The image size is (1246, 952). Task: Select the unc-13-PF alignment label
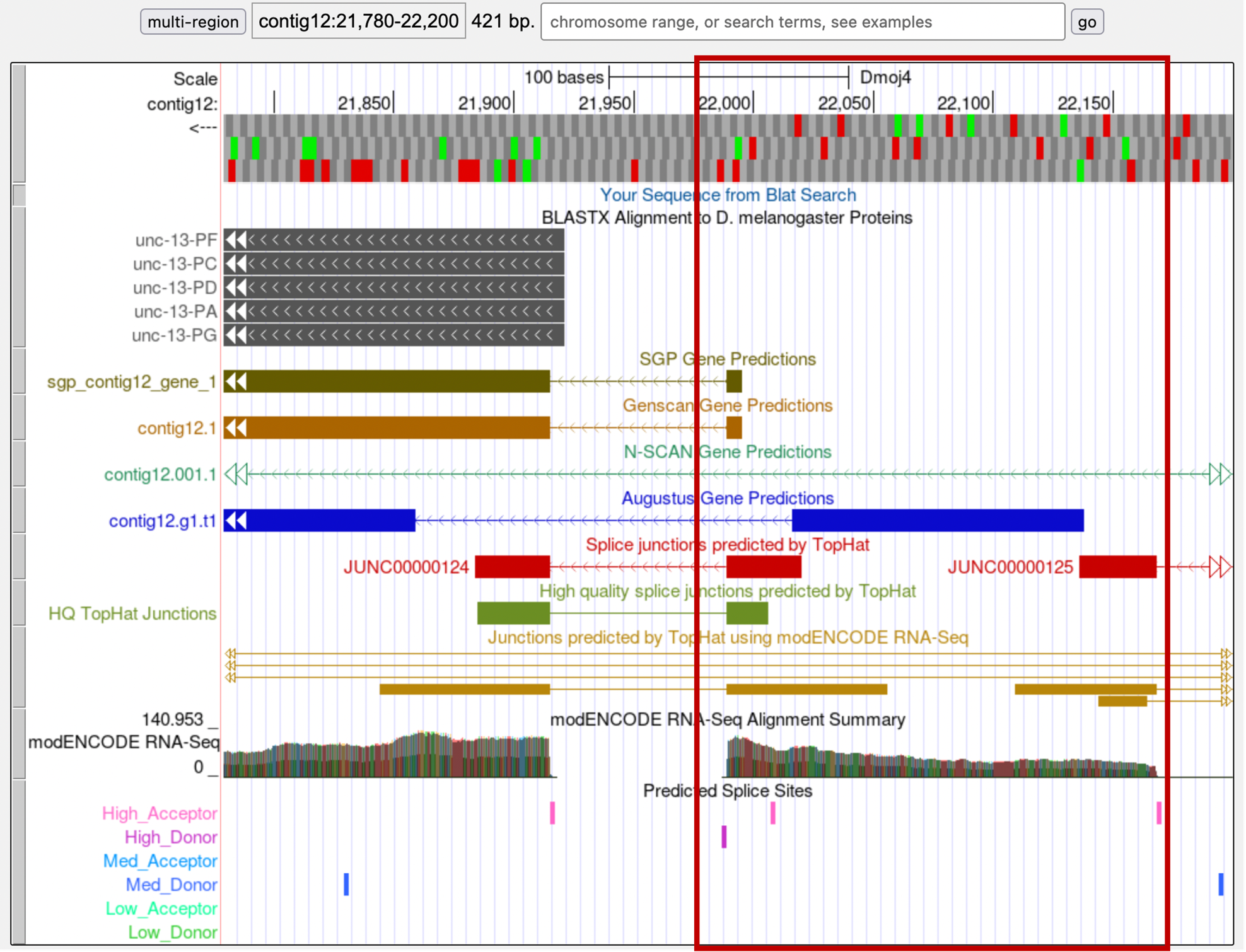pos(176,240)
